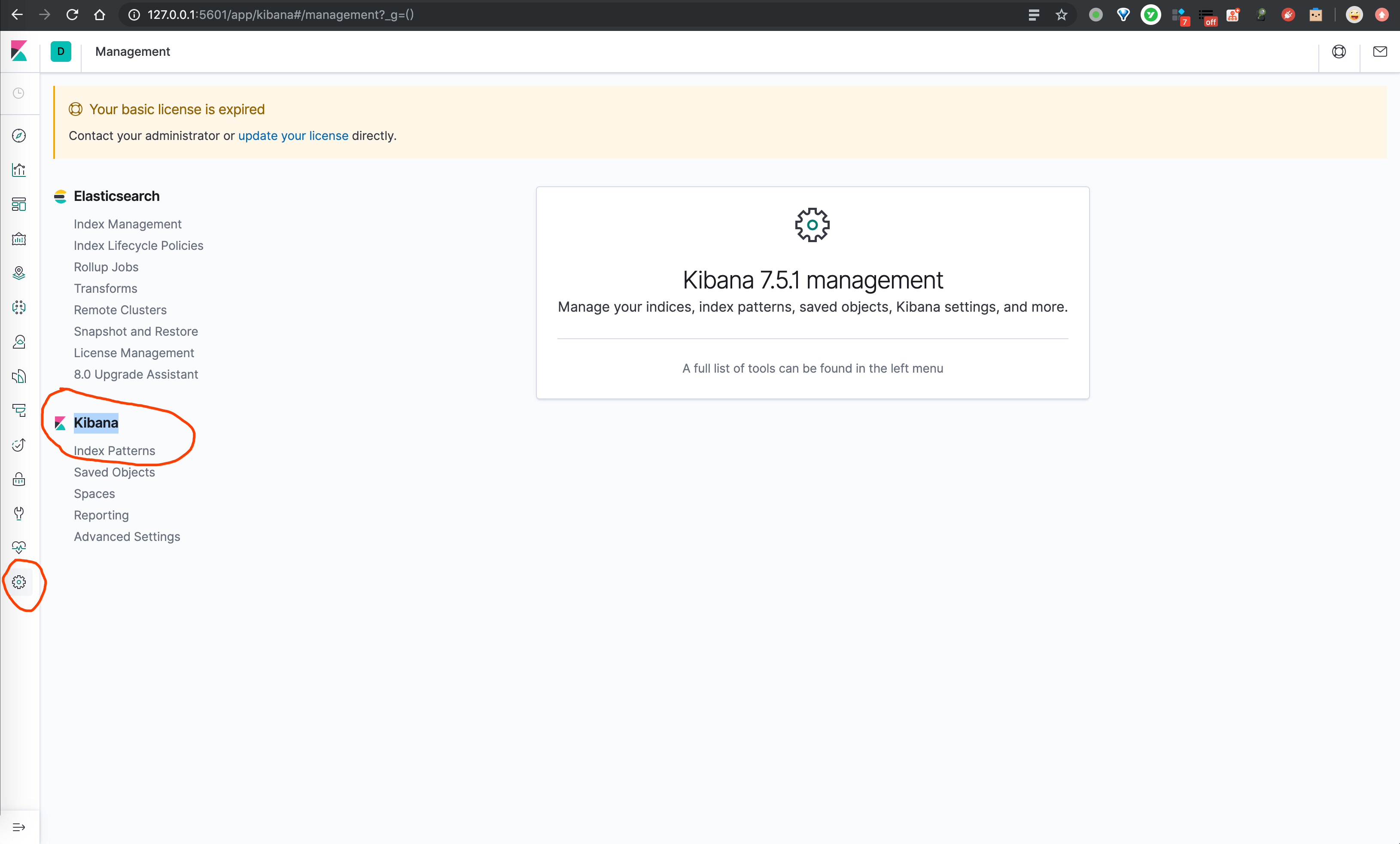The width and height of the screenshot is (1400, 844).
Task: Select Advanced Settings menu item
Action: pos(127,537)
